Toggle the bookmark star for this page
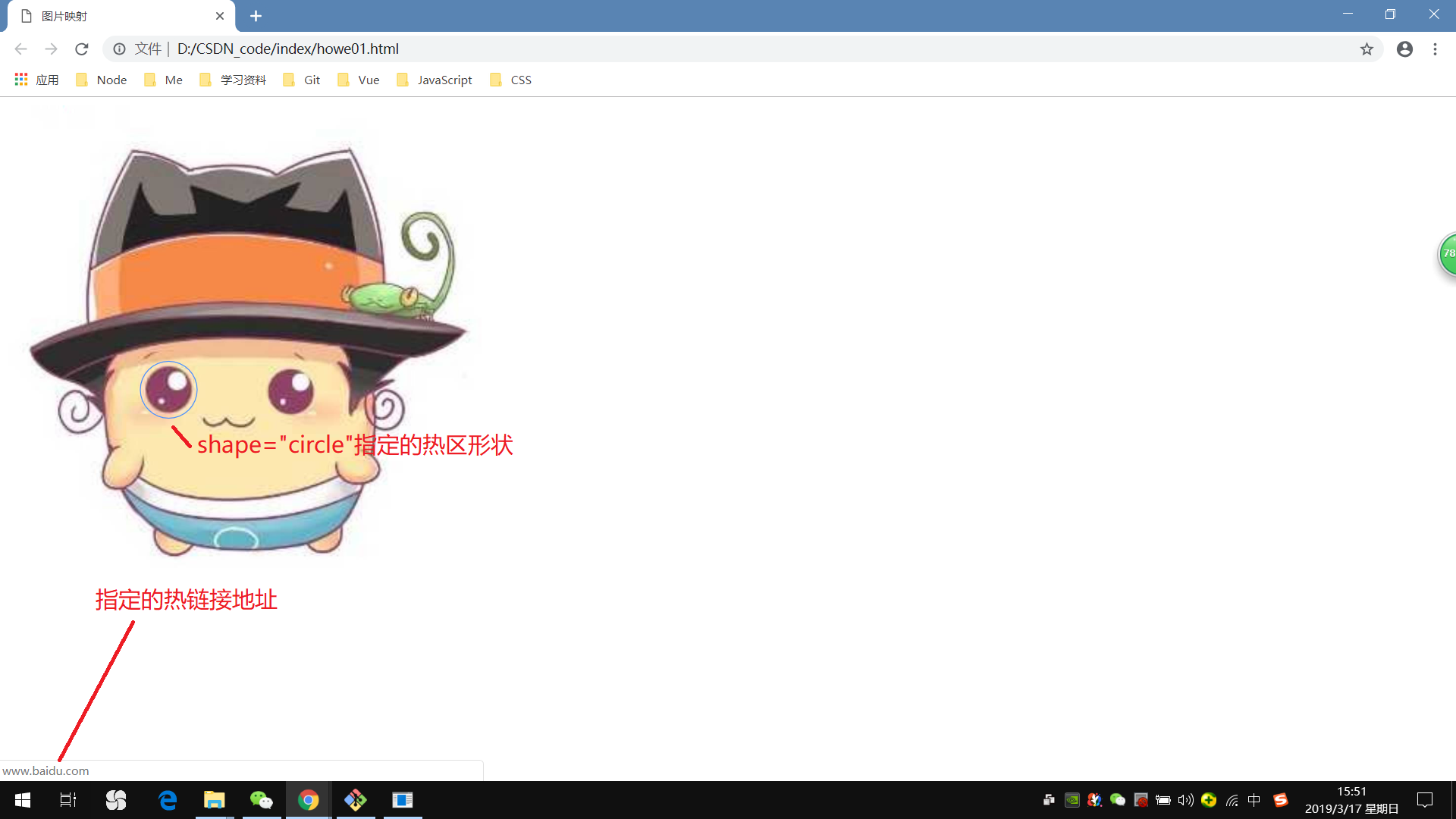The image size is (1456, 819). pyautogui.click(x=1367, y=49)
